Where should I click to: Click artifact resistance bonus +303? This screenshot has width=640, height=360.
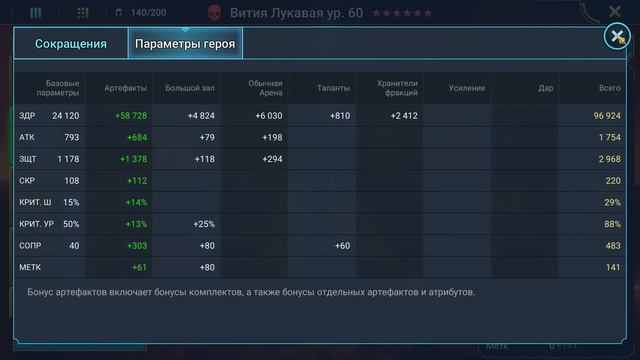[x=137, y=246]
